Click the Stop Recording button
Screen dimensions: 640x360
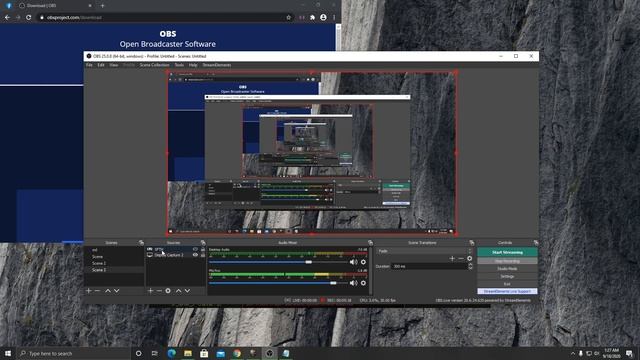point(507,261)
